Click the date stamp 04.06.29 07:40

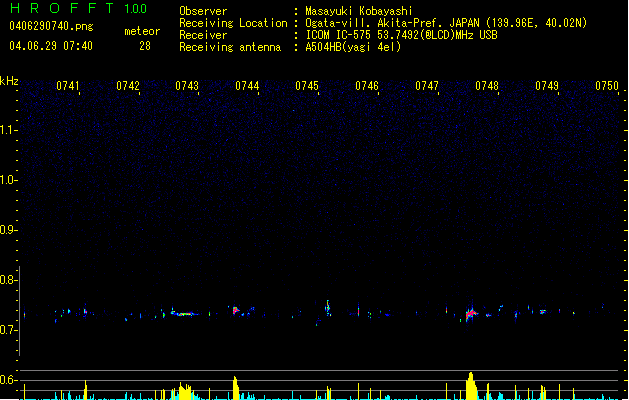[51, 46]
